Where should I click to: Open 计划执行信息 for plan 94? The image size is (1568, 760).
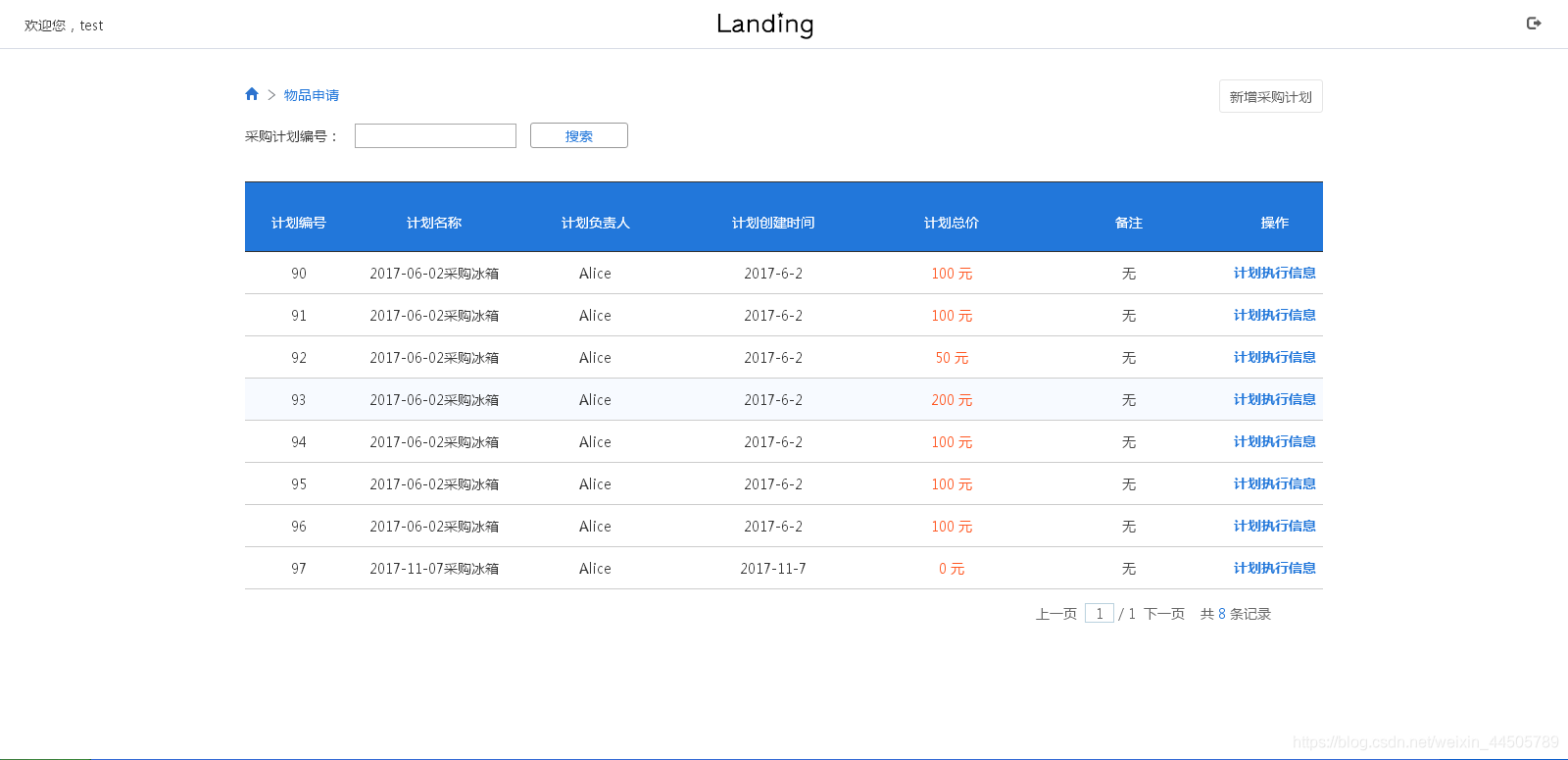(1274, 441)
